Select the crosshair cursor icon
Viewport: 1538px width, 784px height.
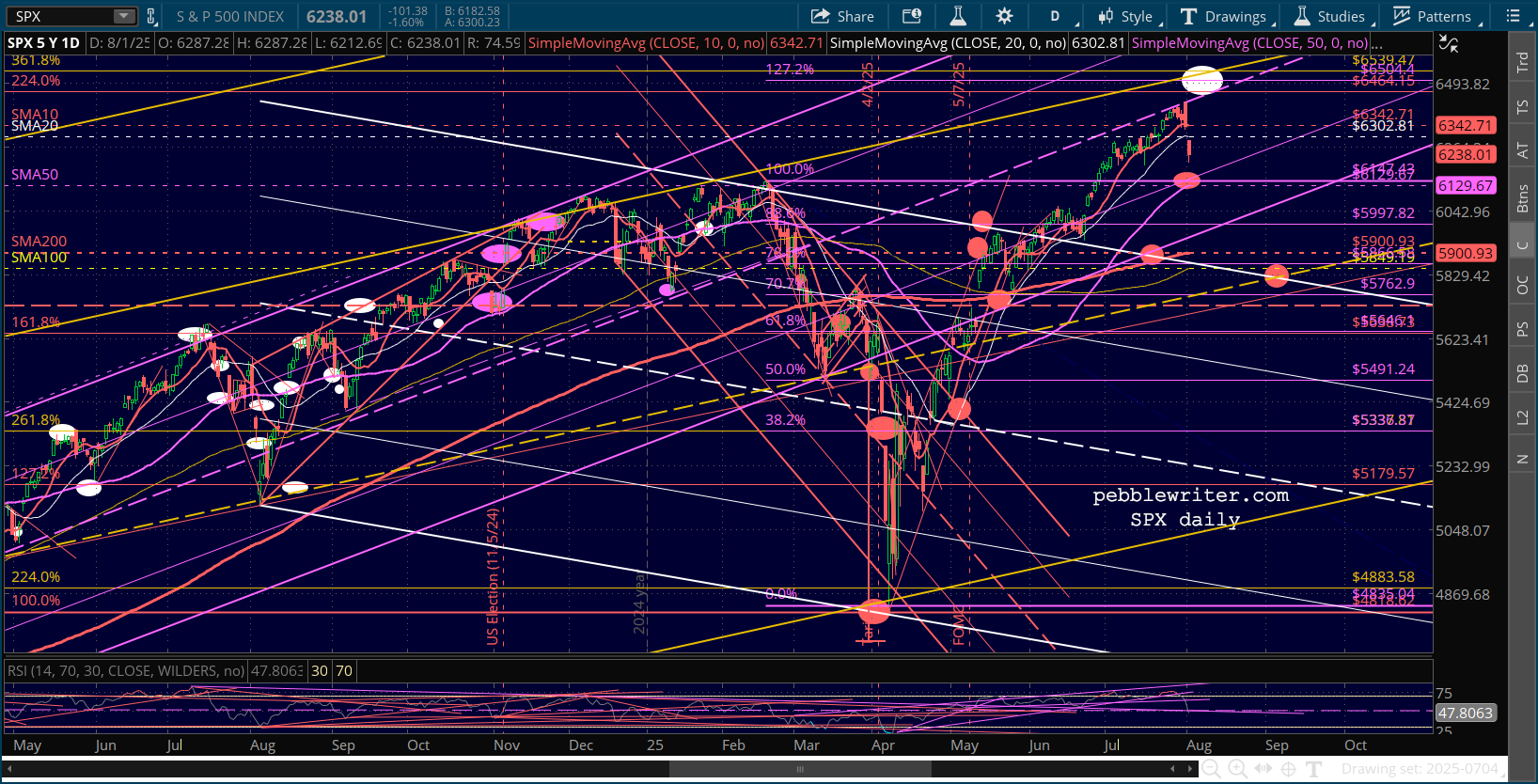[x=1289, y=769]
